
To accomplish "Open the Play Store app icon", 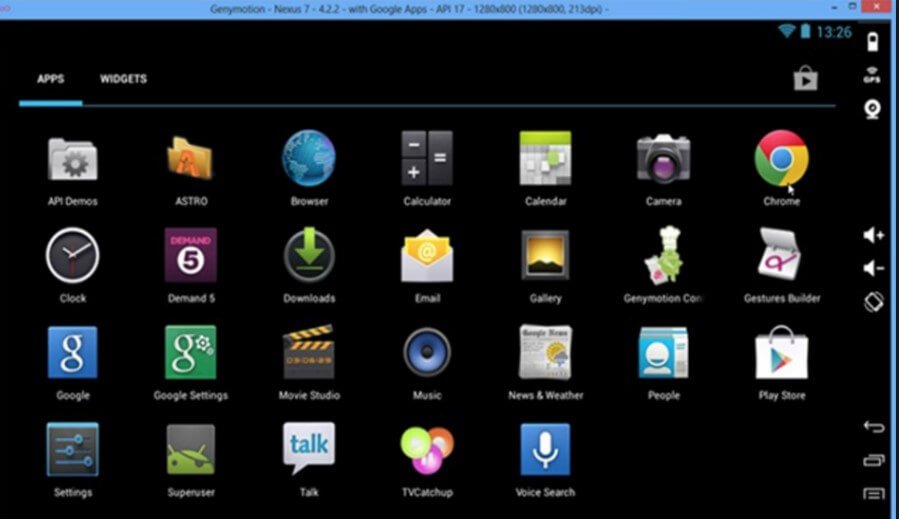I will pyautogui.click(x=781, y=352).
